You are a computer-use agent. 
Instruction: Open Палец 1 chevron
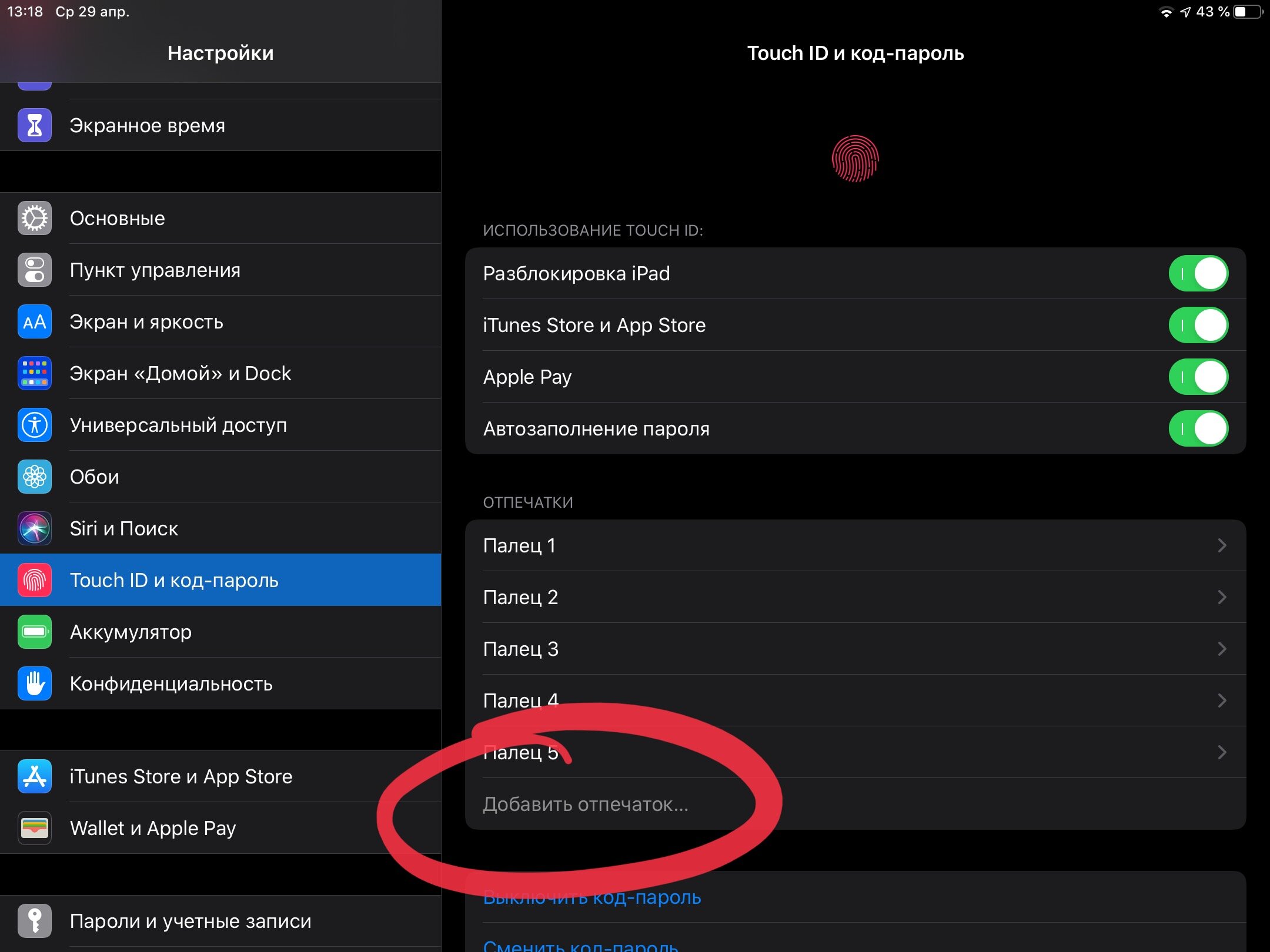click(x=1222, y=546)
